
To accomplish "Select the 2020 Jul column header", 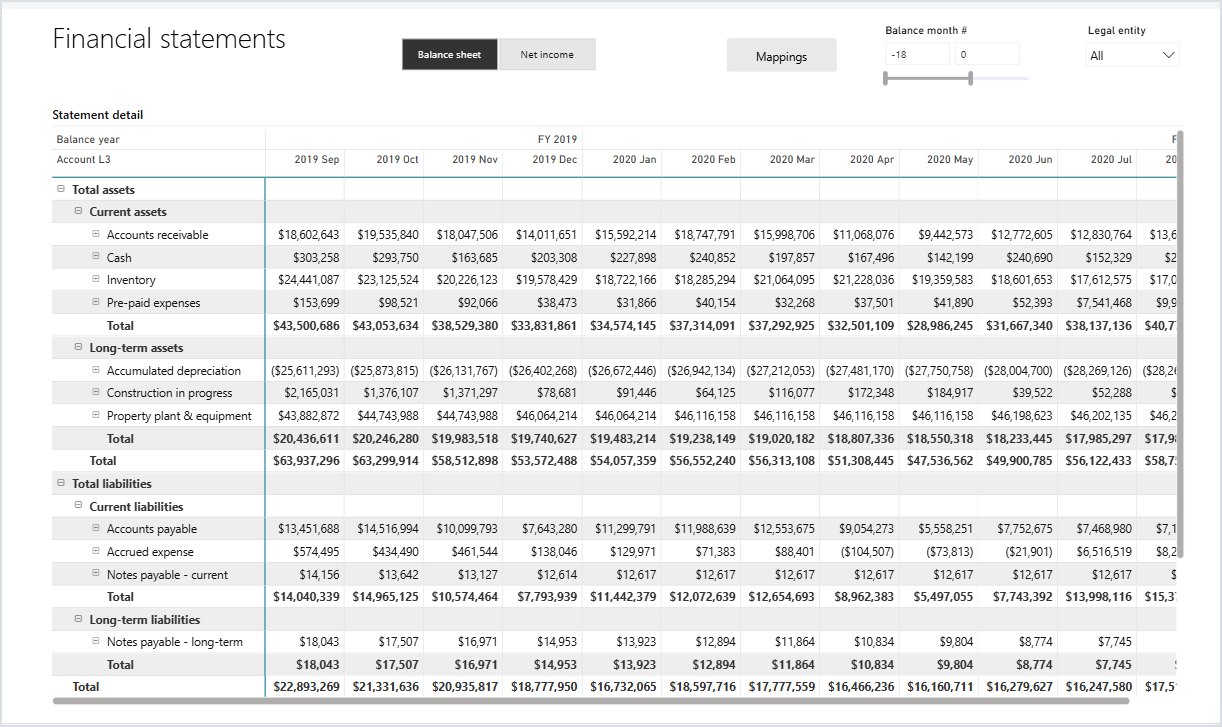I will coord(1111,159).
